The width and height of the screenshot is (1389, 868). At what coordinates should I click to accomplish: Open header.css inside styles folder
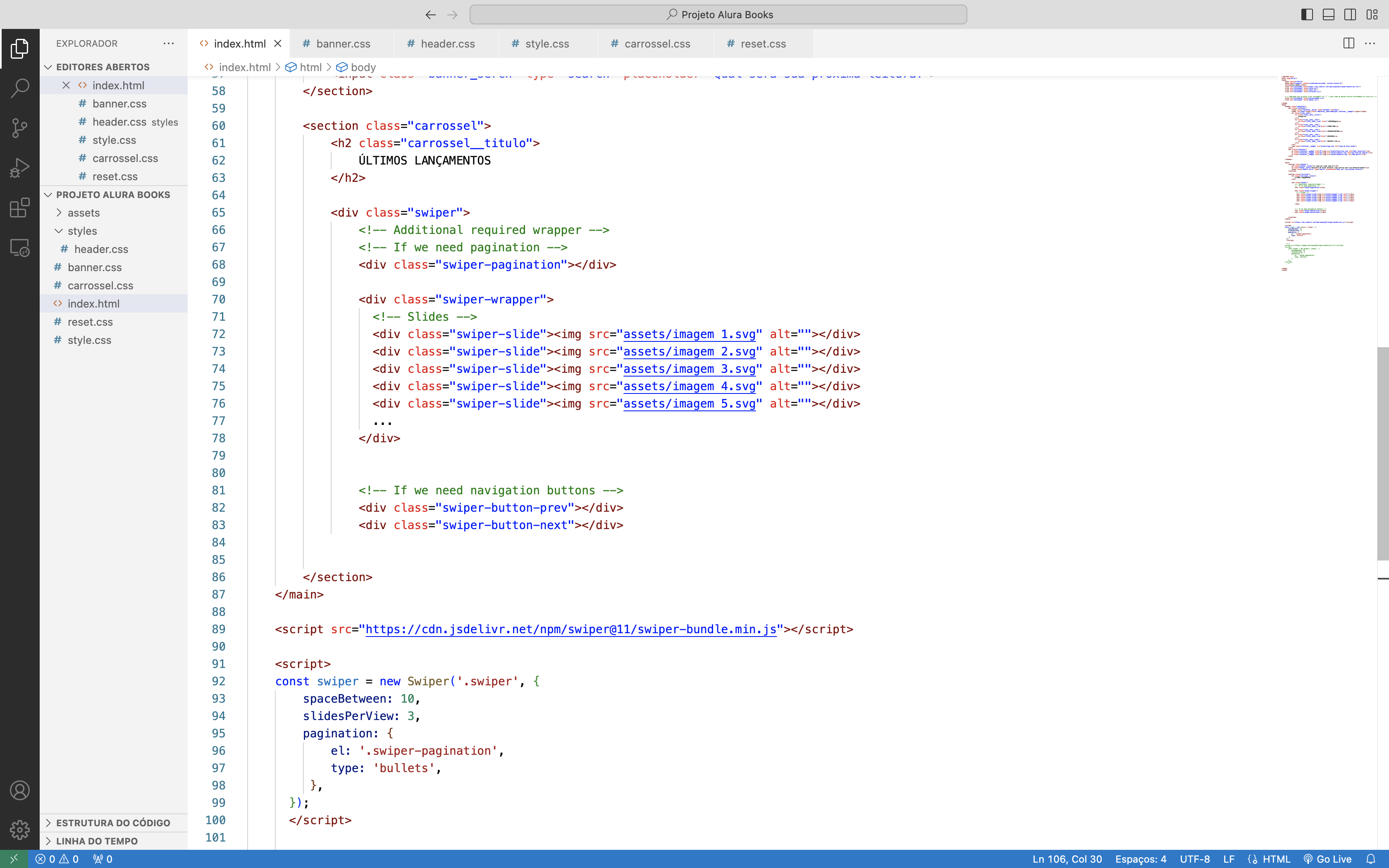click(114, 249)
